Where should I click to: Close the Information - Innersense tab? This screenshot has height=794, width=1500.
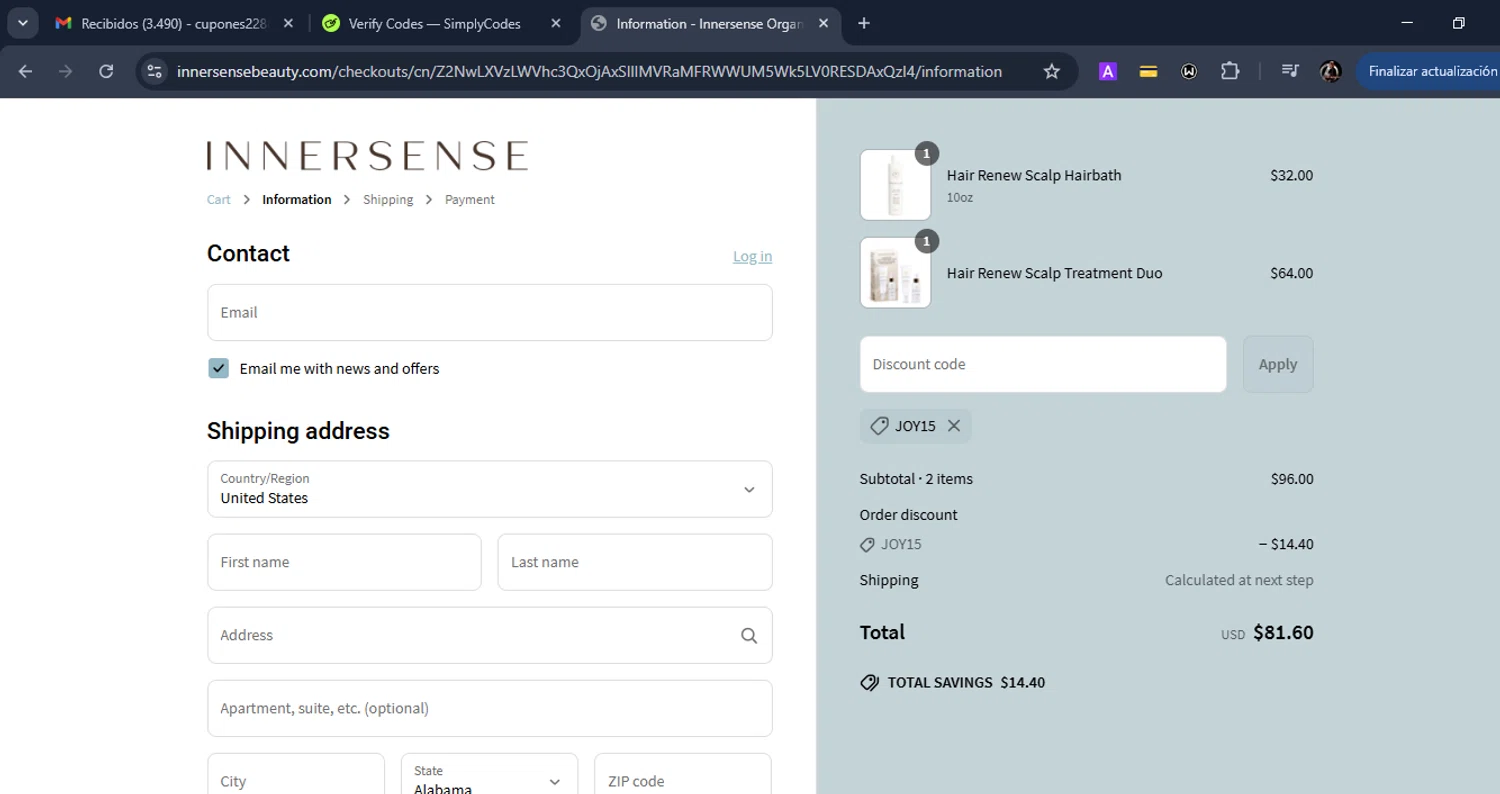(824, 23)
